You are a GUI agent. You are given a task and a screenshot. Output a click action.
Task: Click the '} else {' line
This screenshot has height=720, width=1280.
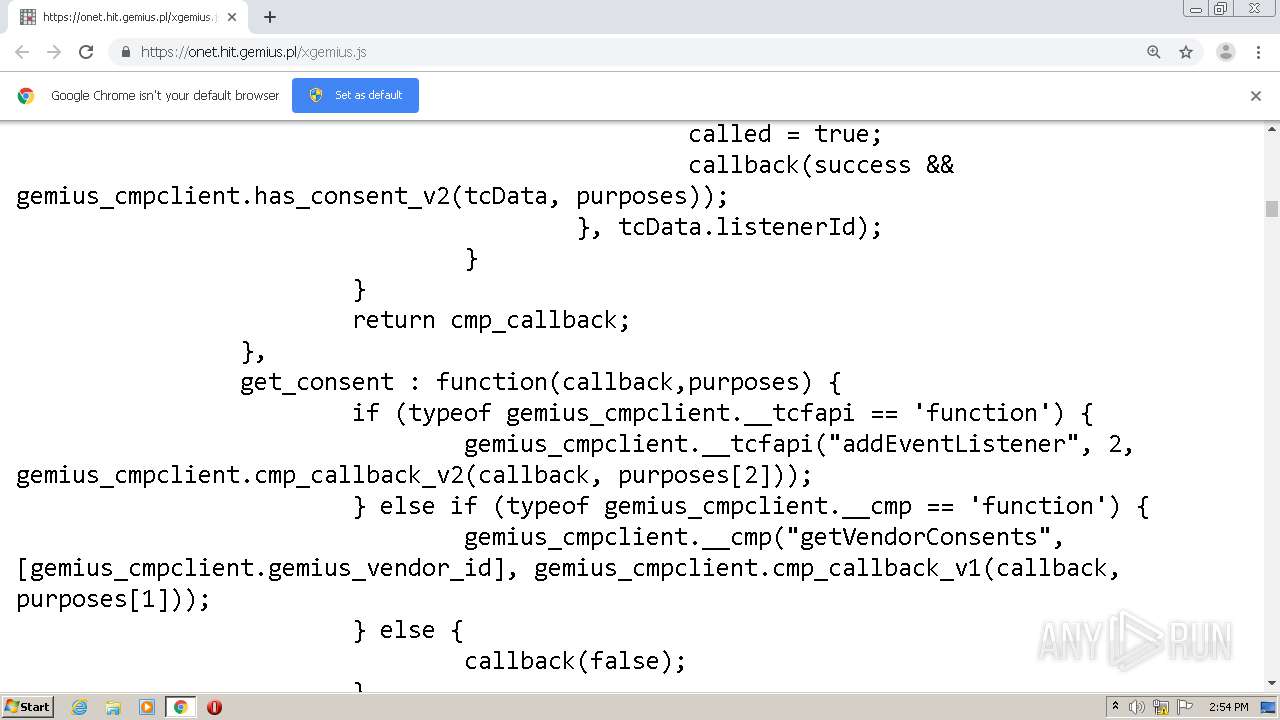[407, 630]
